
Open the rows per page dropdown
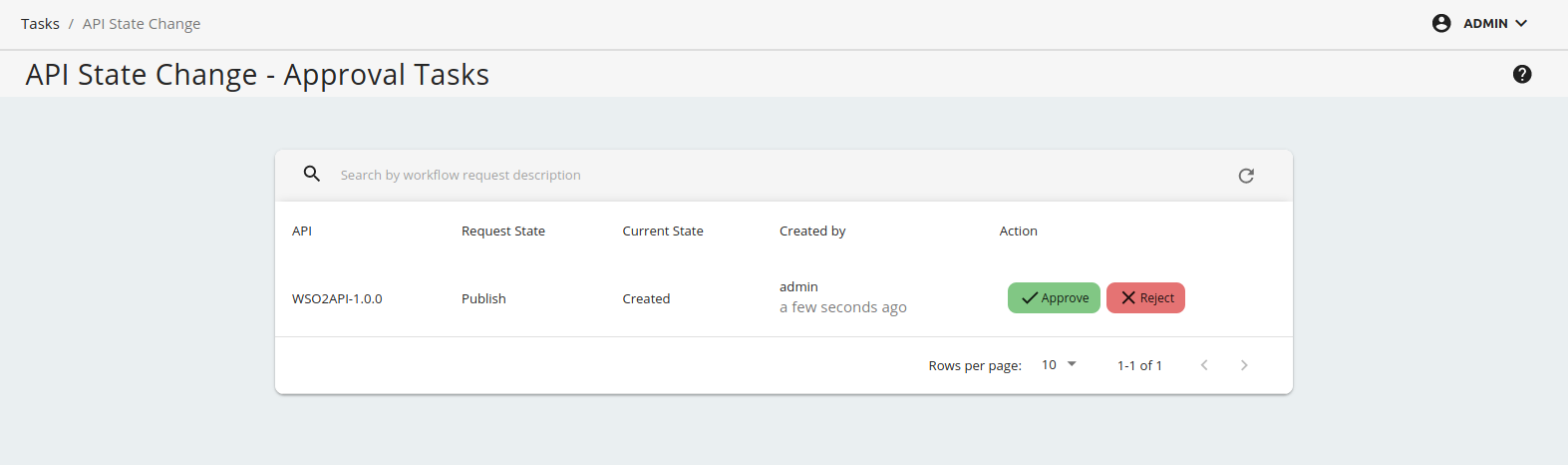pos(1060,365)
